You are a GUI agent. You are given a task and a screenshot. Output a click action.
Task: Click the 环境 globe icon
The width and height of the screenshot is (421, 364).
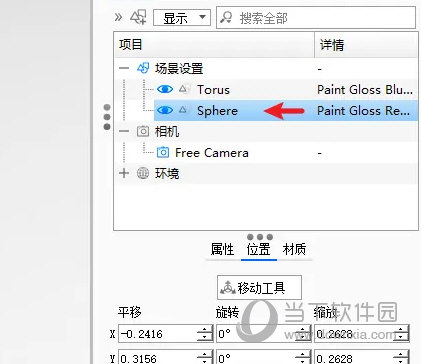coord(143,173)
